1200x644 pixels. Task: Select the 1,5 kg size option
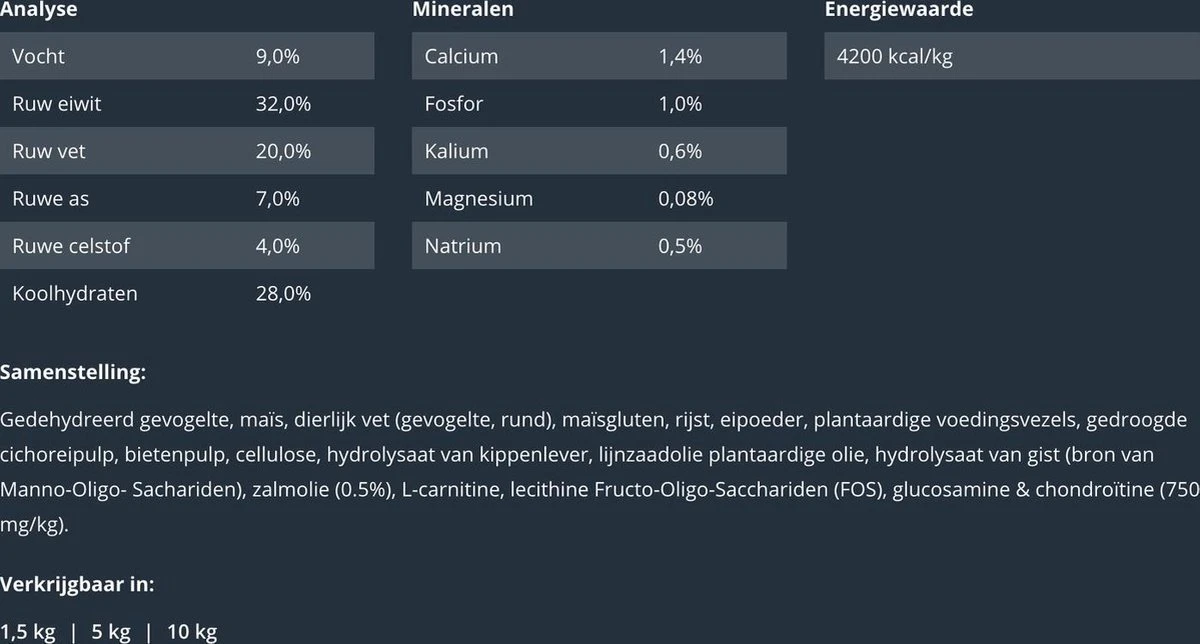[28, 632]
